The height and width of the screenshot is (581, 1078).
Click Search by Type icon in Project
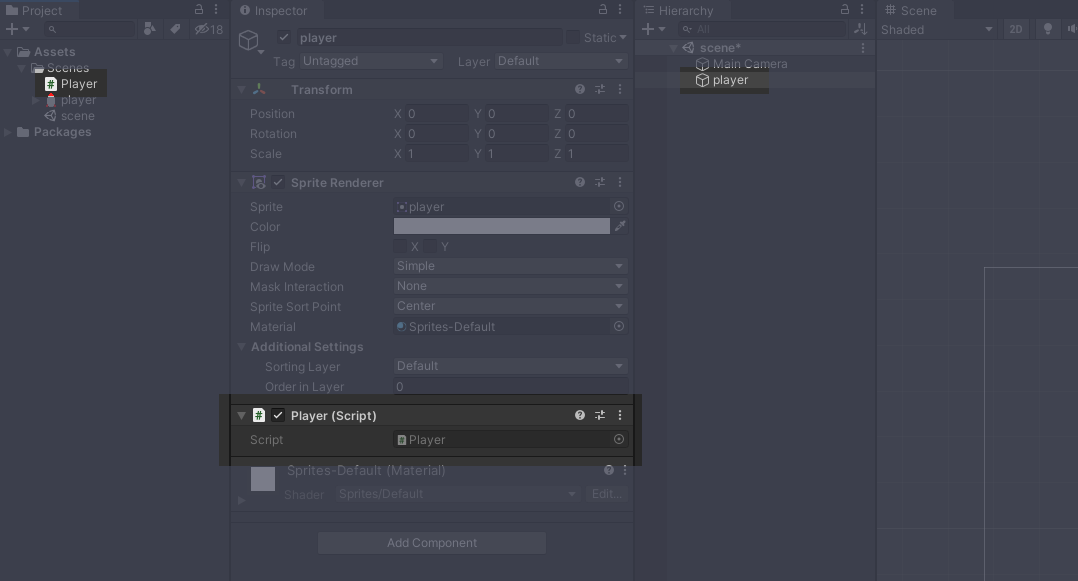pos(149,29)
